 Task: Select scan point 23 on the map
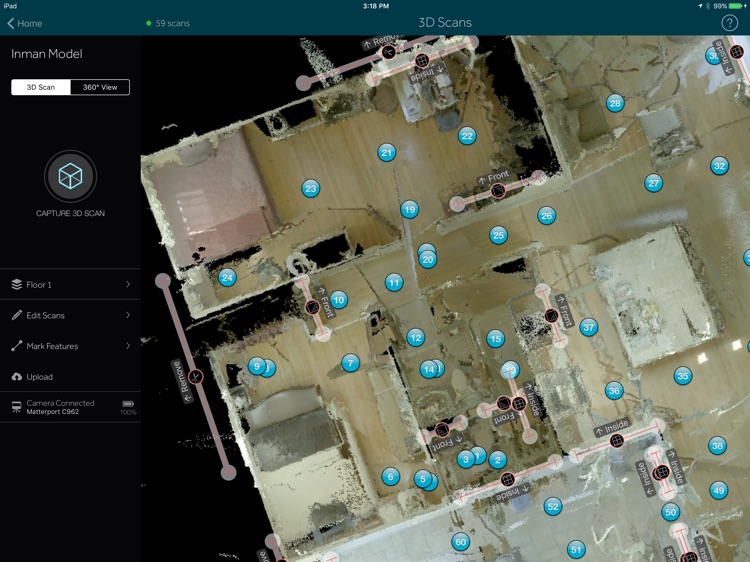[x=310, y=188]
